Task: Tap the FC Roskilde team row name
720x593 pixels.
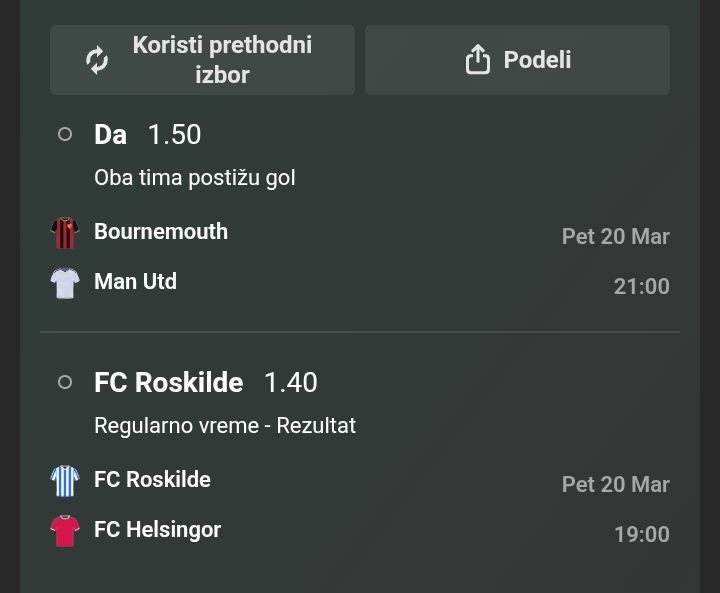Action: [152, 480]
